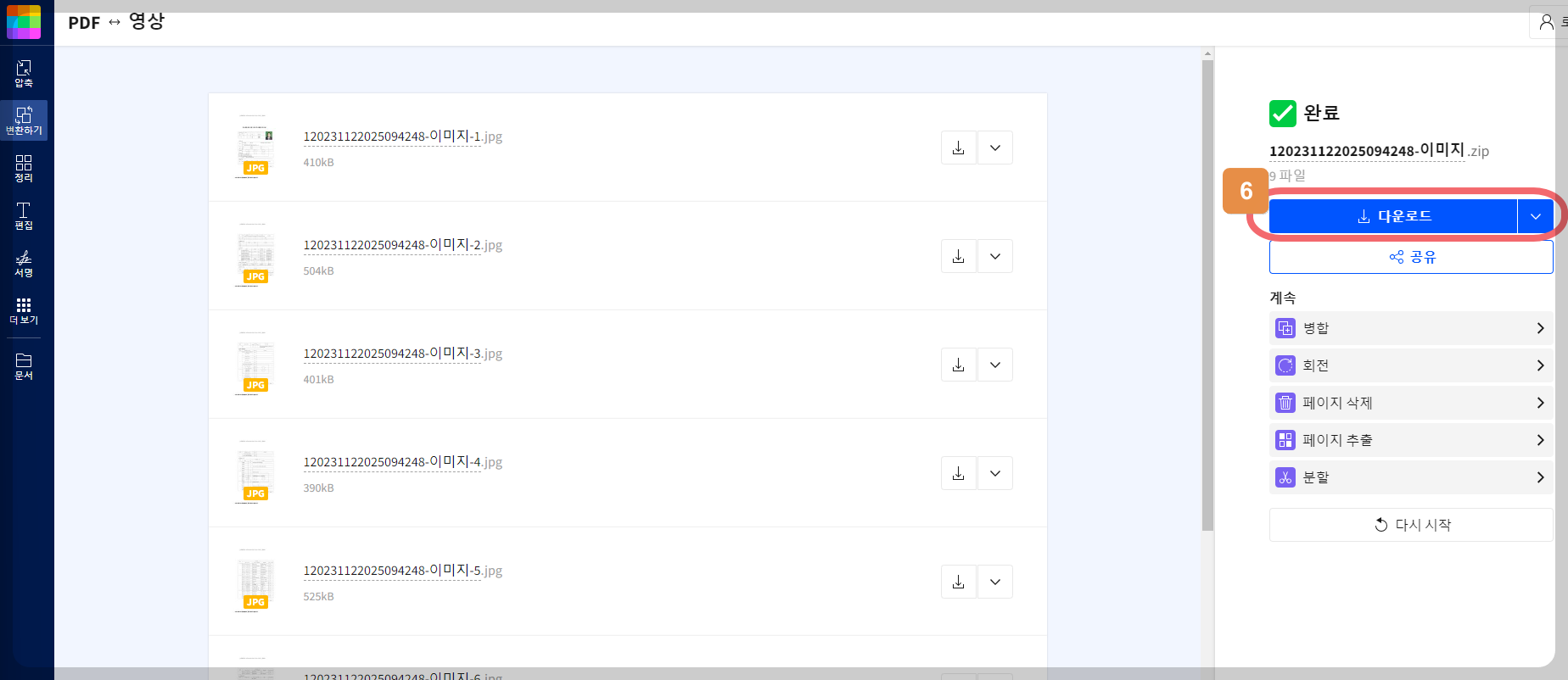Image resolution: width=1568 pixels, height=680 pixels.
Task: Select the 변환하기 convert sidebar icon
Action: [x=24, y=120]
